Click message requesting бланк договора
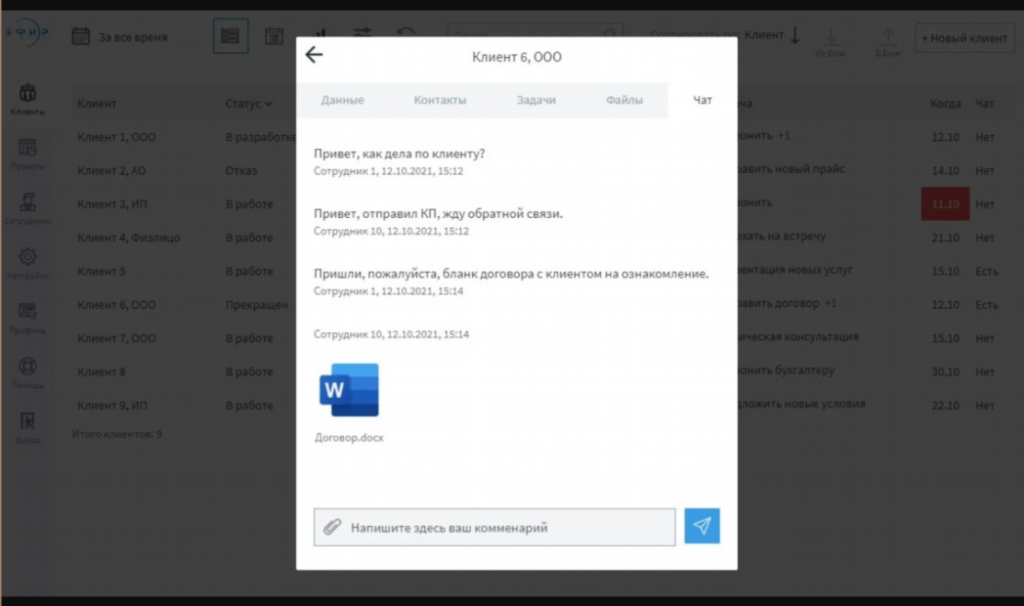The height and width of the screenshot is (606, 1024). tap(511, 274)
